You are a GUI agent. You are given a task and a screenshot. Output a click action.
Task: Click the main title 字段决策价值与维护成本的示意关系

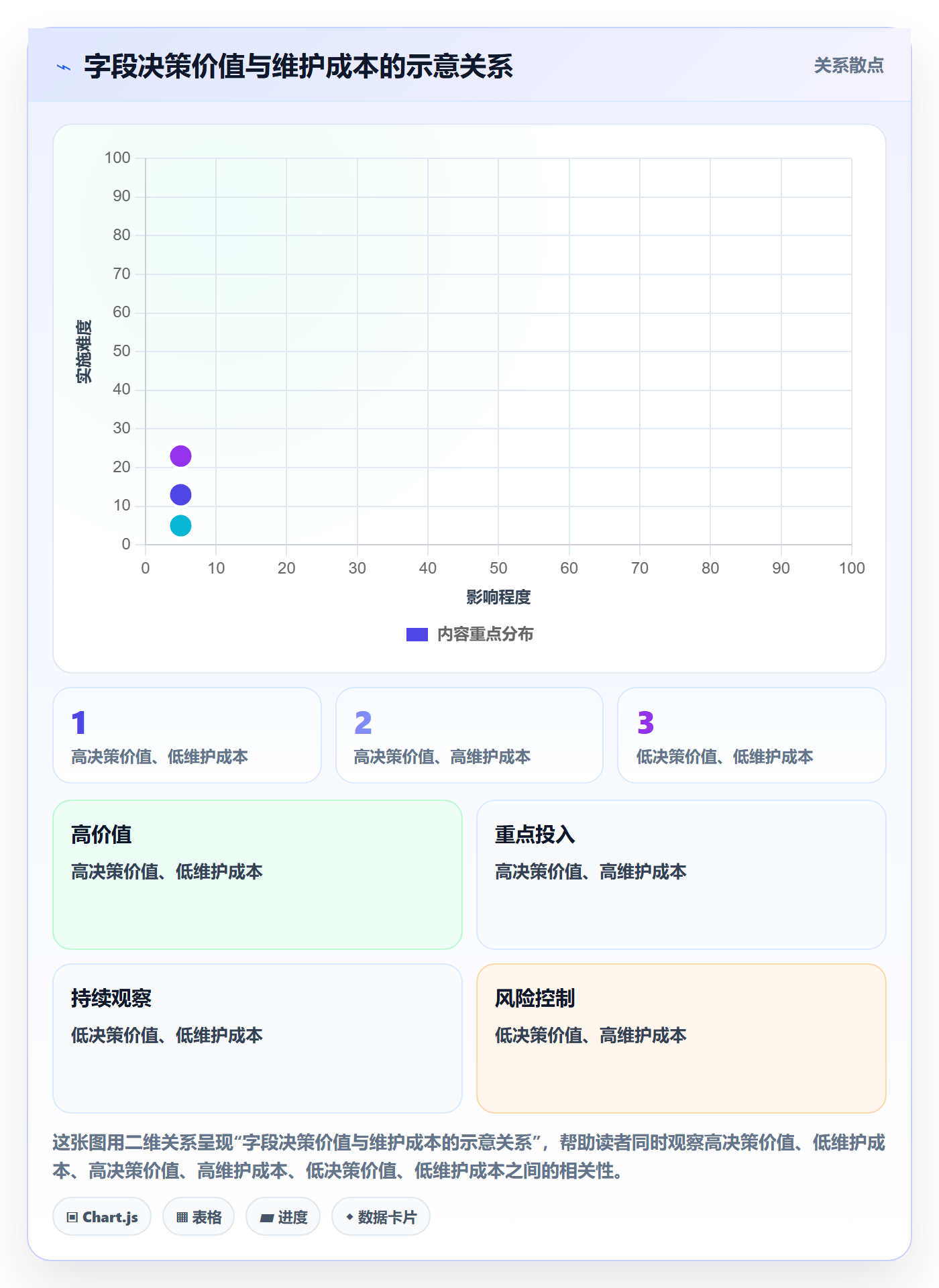[x=298, y=66]
